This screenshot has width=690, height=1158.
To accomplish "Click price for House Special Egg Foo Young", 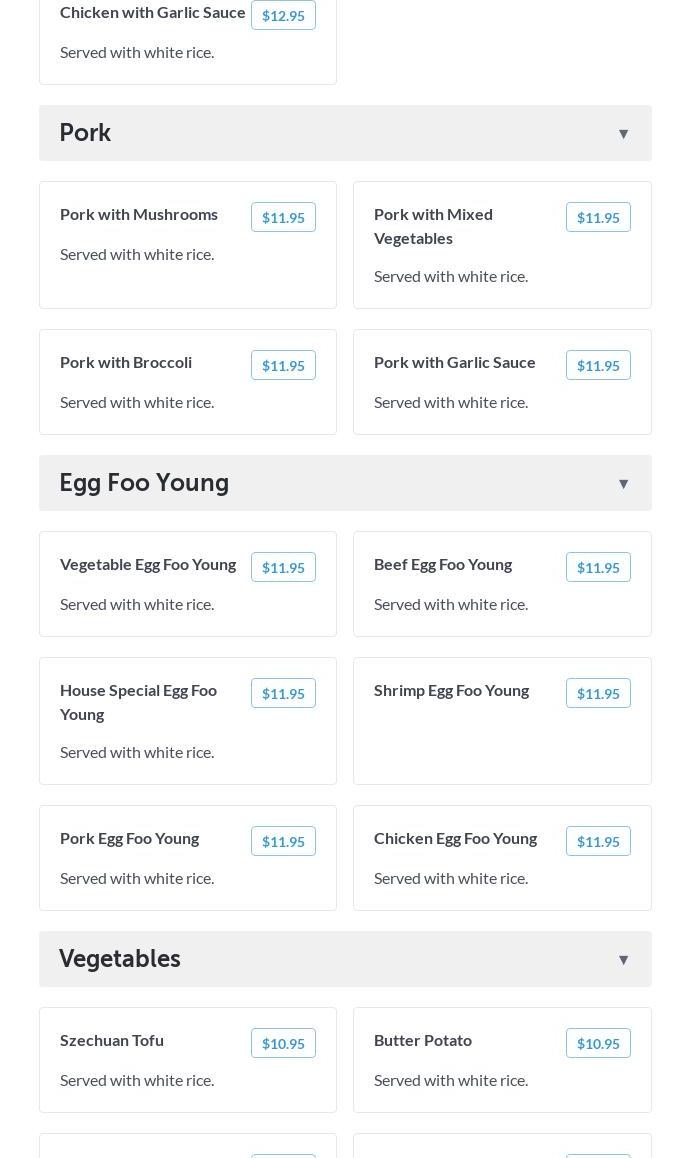I will 283,694.
